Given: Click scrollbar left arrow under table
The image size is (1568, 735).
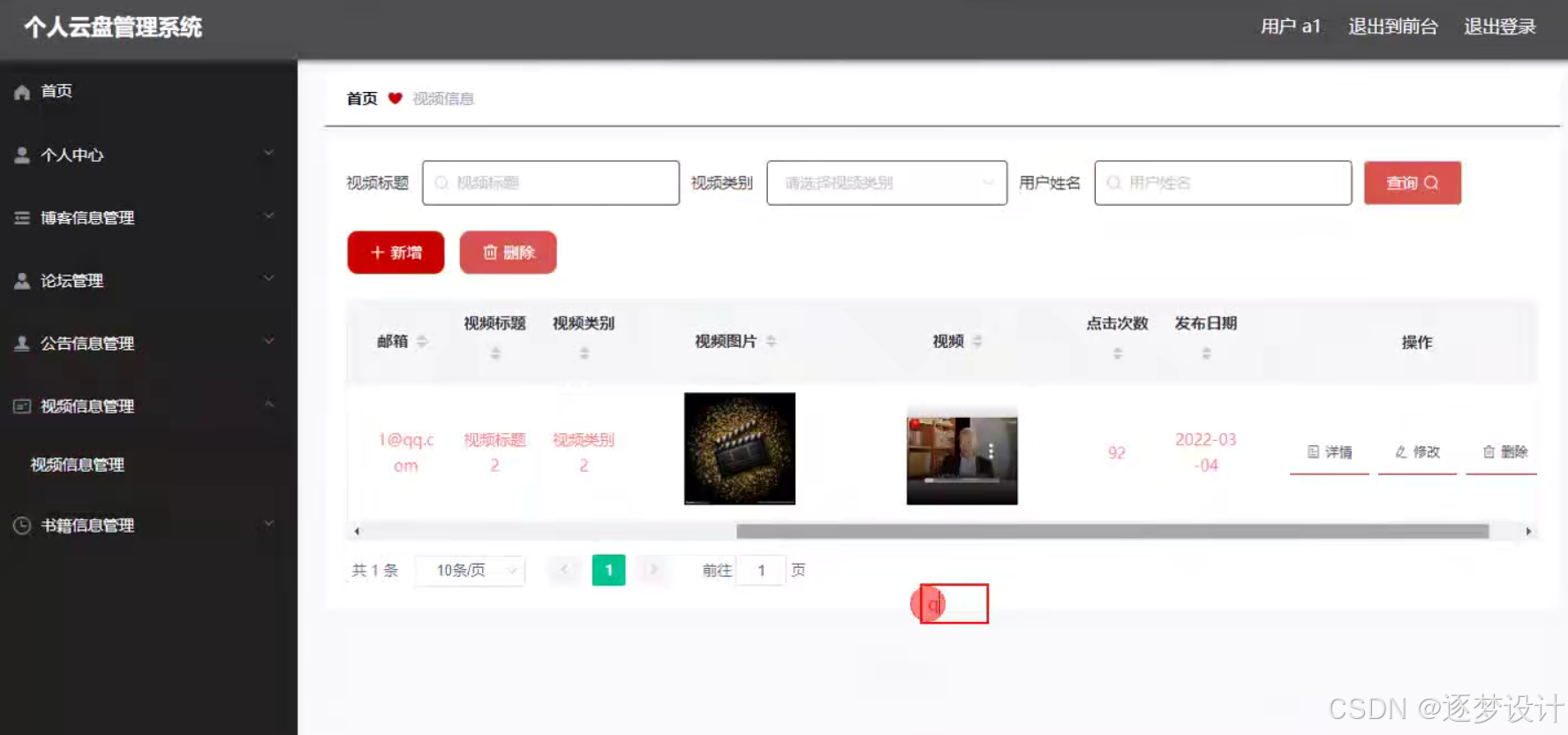Looking at the screenshot, I should (x=357, y=531).
